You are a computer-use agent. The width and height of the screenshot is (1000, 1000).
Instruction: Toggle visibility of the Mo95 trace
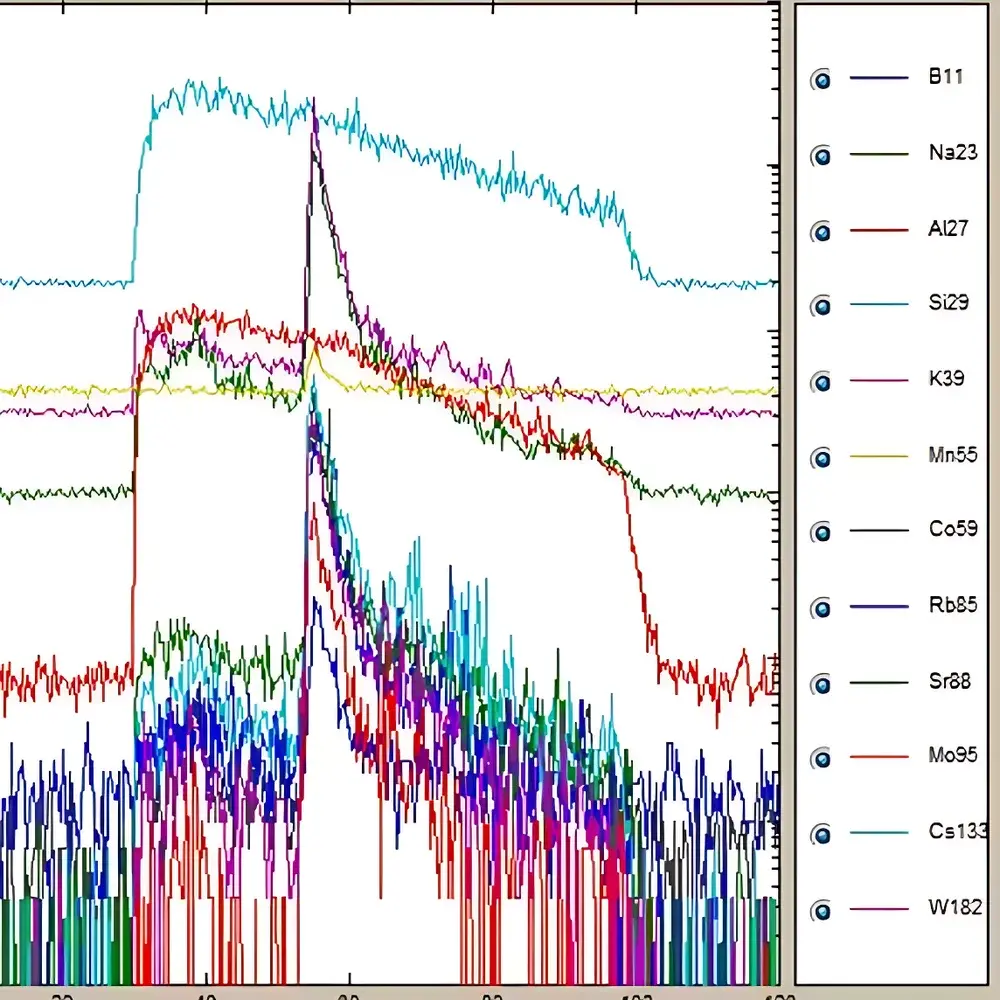[x=823, y=756]
